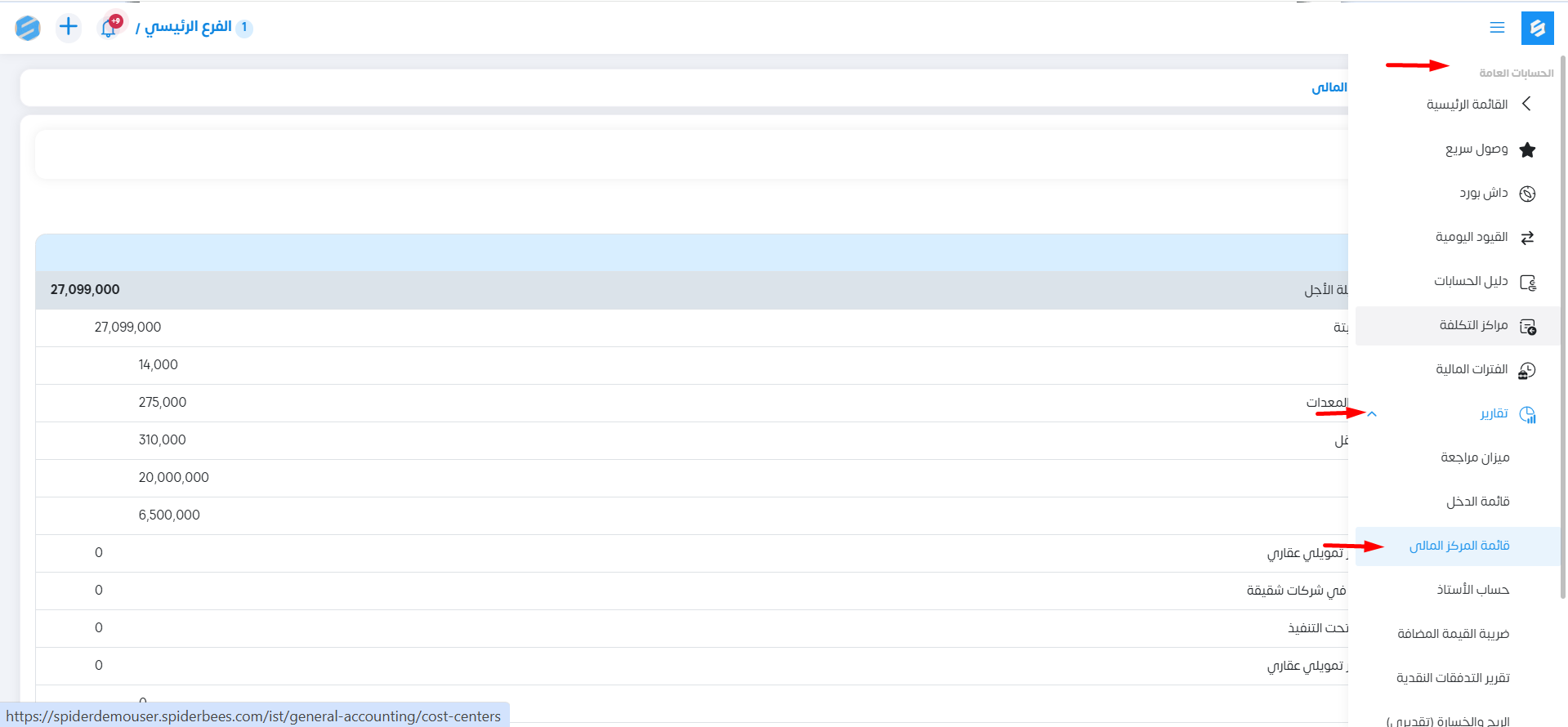The width and height of the screenshot is (1568, 727).
Task: Click the blue plus add icon
Action: 69,27
